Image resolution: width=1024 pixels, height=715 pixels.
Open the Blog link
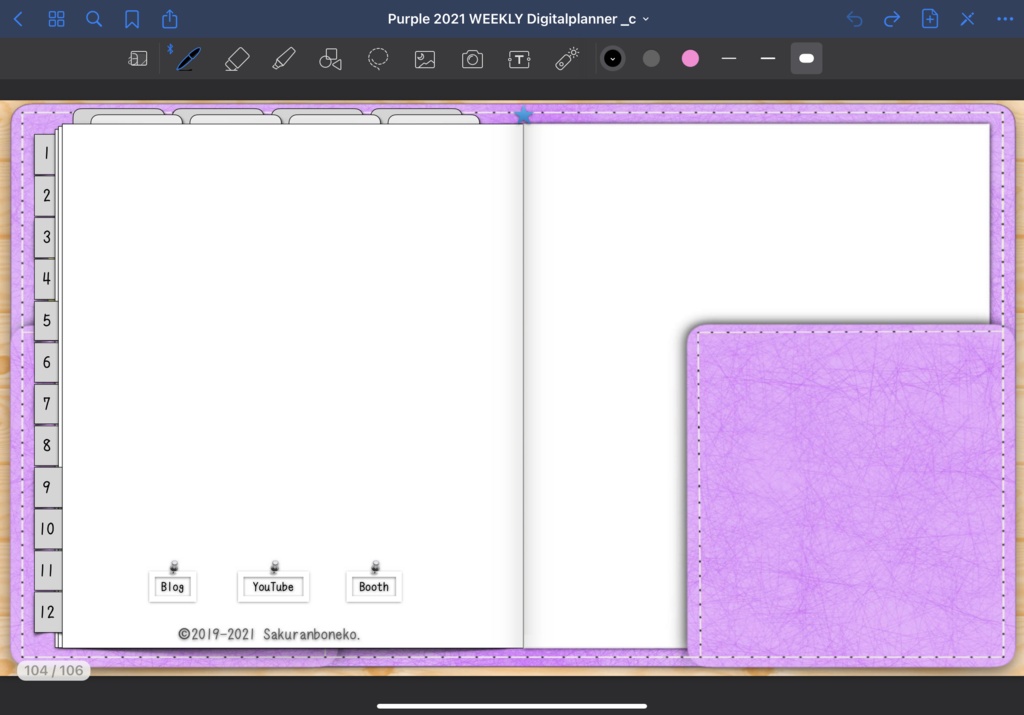[x=172, y=586]
